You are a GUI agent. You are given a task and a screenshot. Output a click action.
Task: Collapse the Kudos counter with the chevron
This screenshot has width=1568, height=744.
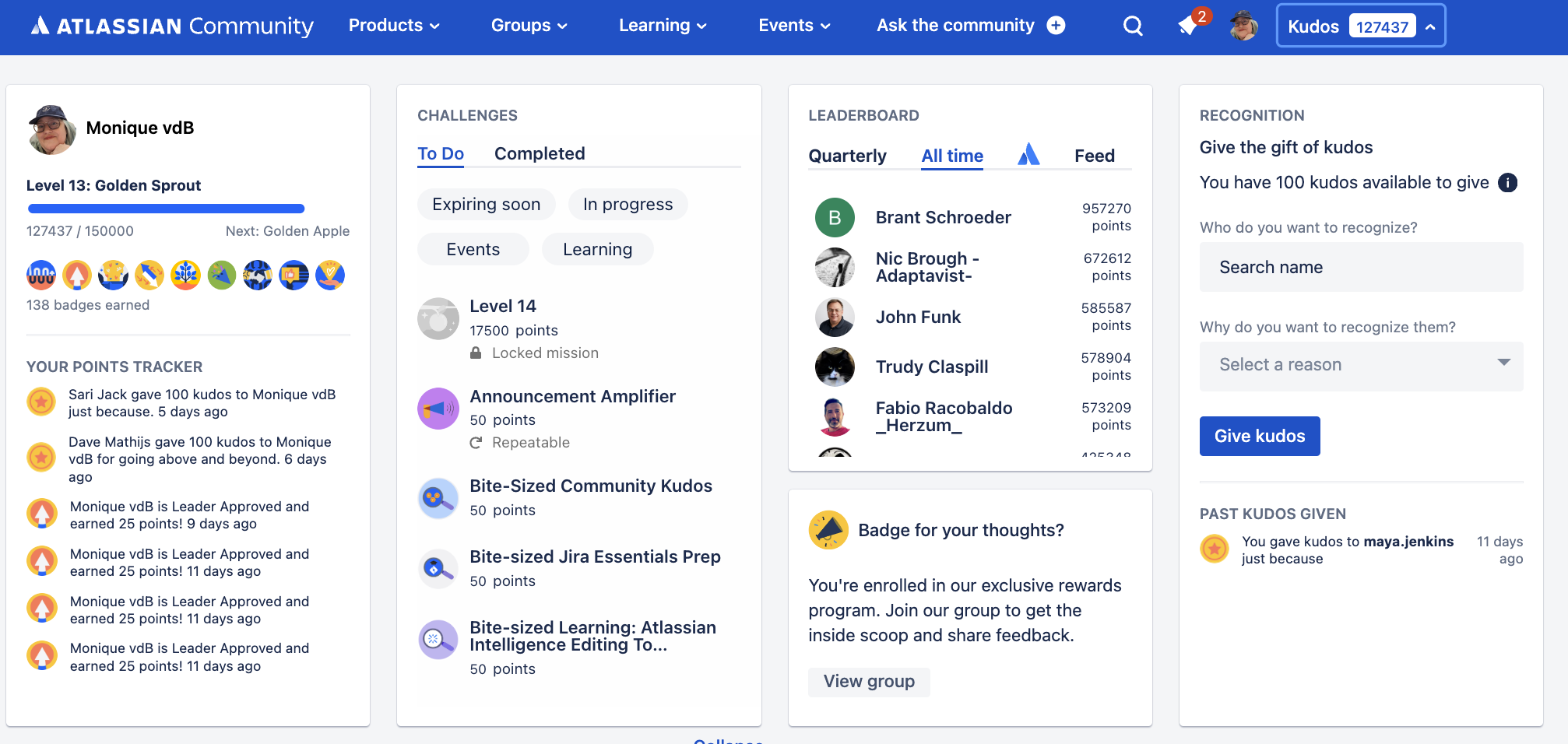pyautogui.click(x=1431, y=26)
